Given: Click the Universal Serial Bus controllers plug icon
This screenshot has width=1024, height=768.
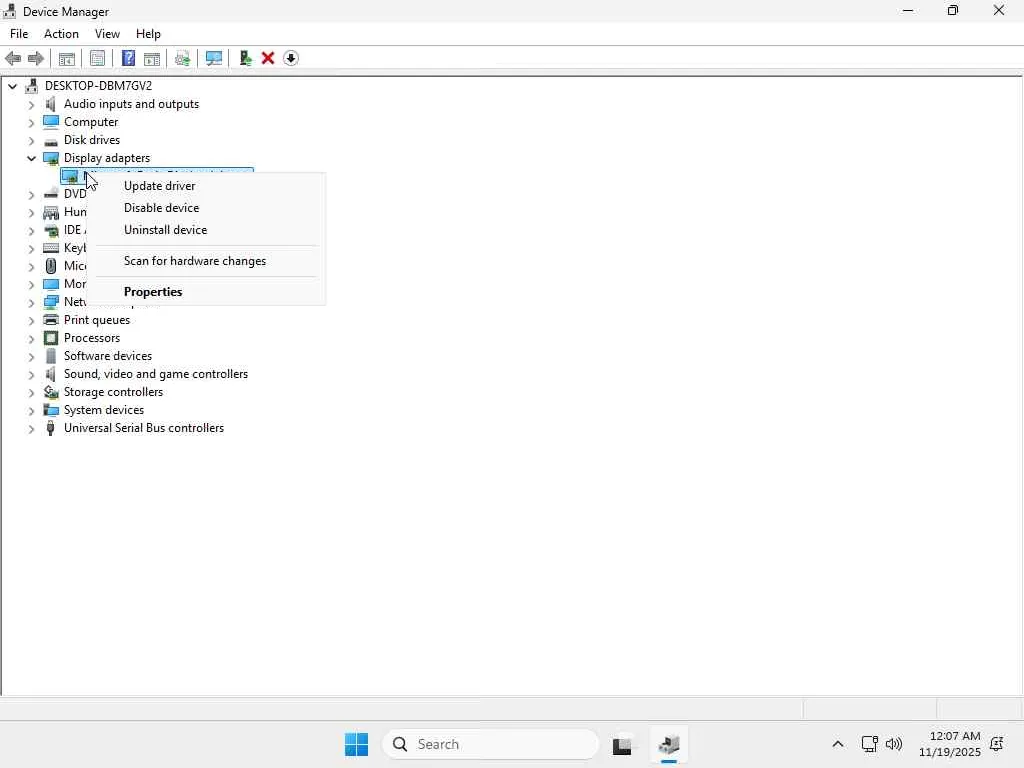Looking at the screenshot, I should pos(51,428).
